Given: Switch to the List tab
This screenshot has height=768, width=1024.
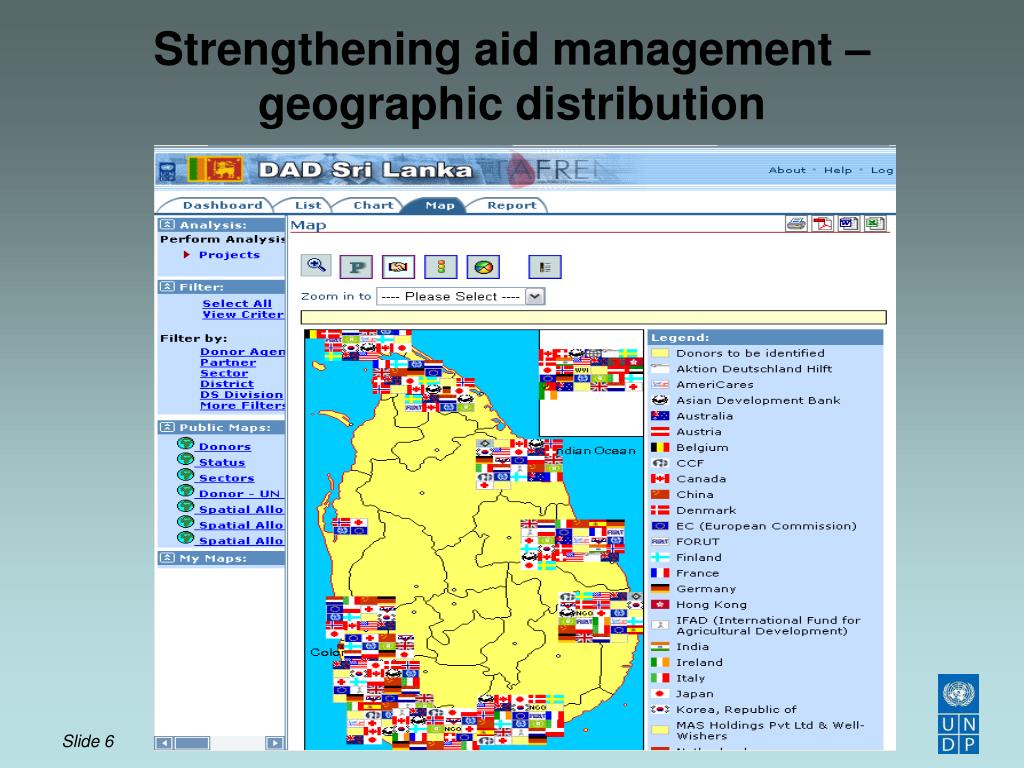Looking at the screenshot, I should tap(308, 205).
